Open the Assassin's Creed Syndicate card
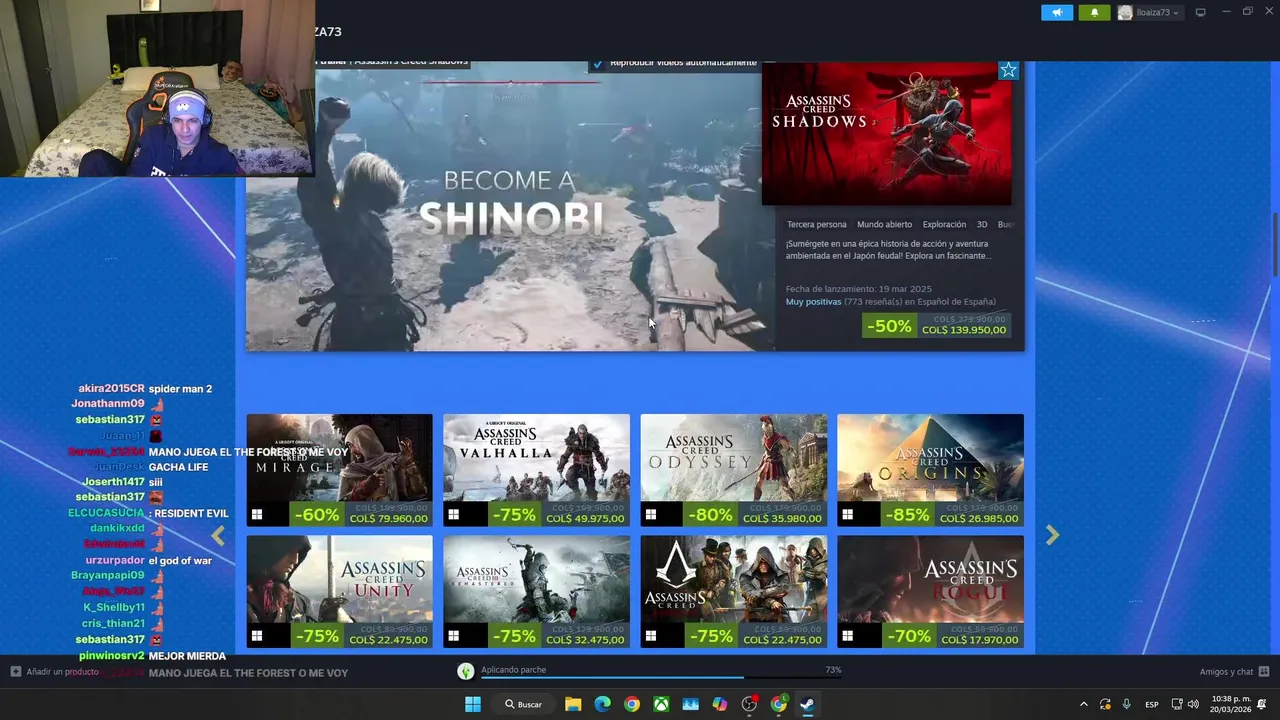Screen dimensions: 1280x720 pyautogui.click(x=733, y=591)
